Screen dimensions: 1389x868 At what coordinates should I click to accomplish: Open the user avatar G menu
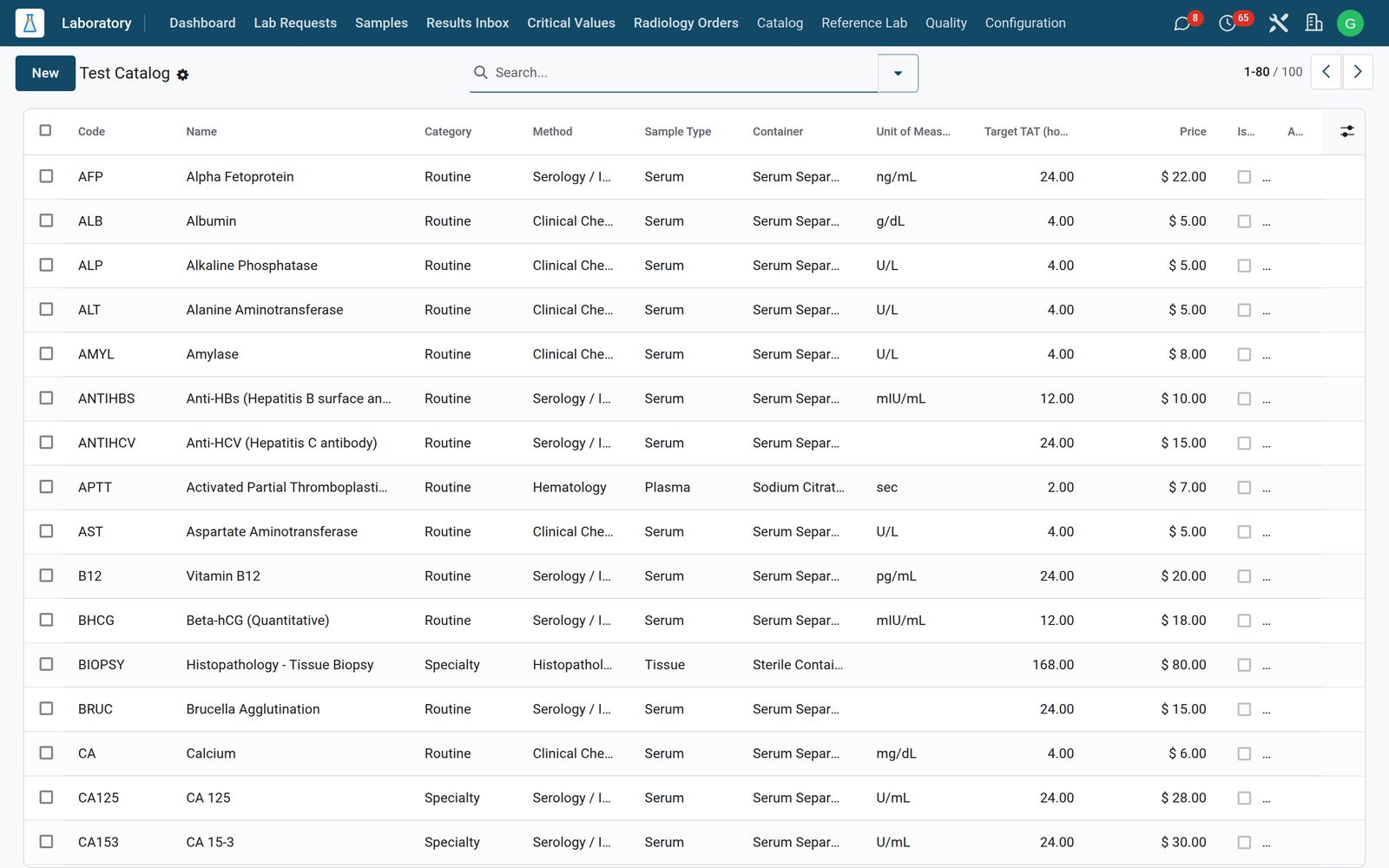click(1350, 23)
